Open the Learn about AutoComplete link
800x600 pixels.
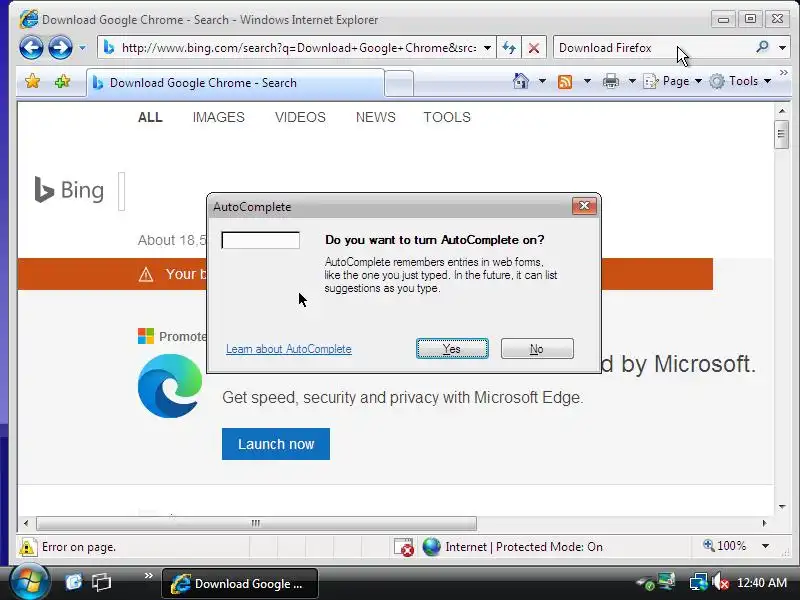[x=289, y=349]
